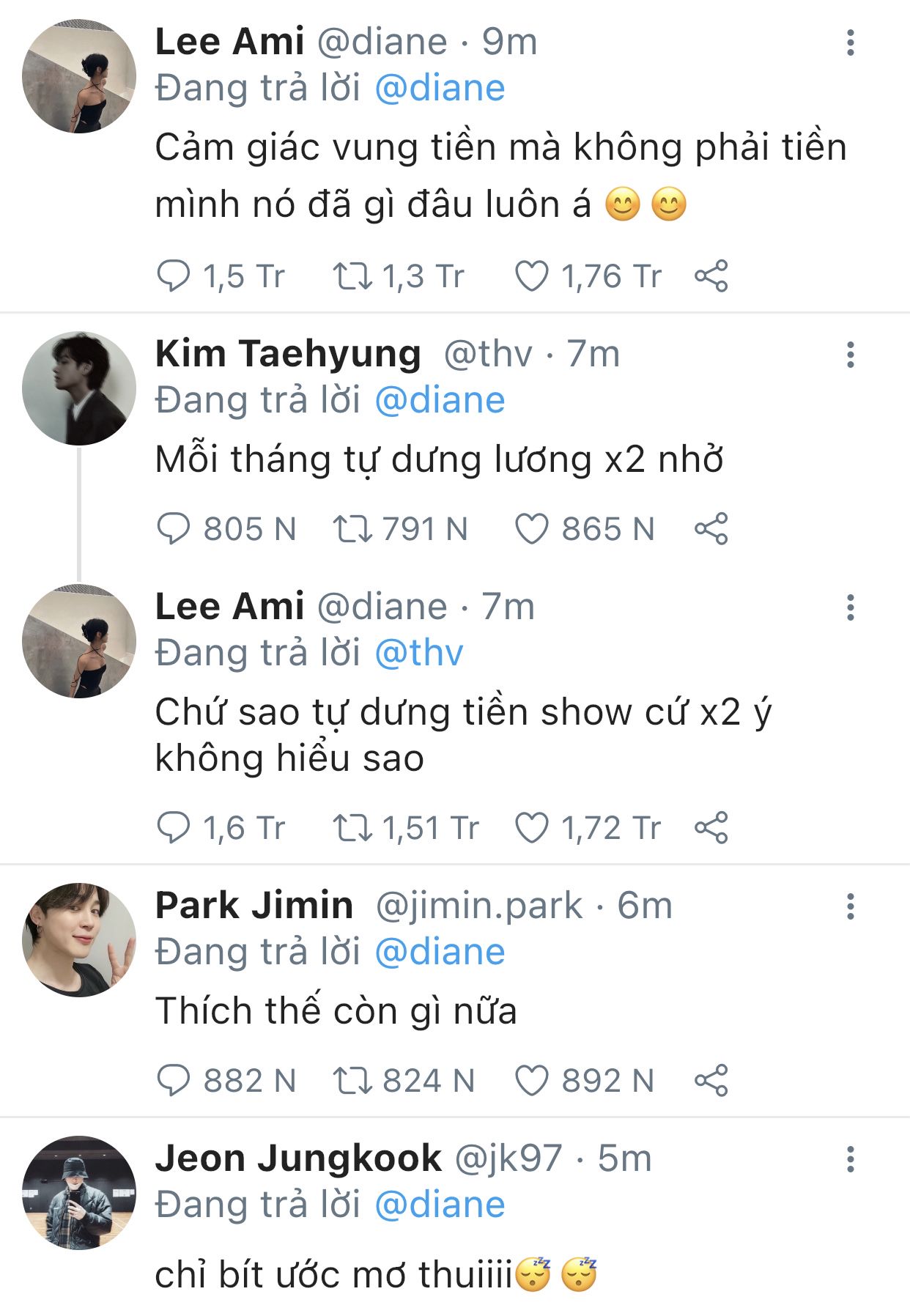The width and height of the screenshot is (910, 1316).
Task: Open more options on Park Jimin's tweet
Action: [x=850, y=907]
